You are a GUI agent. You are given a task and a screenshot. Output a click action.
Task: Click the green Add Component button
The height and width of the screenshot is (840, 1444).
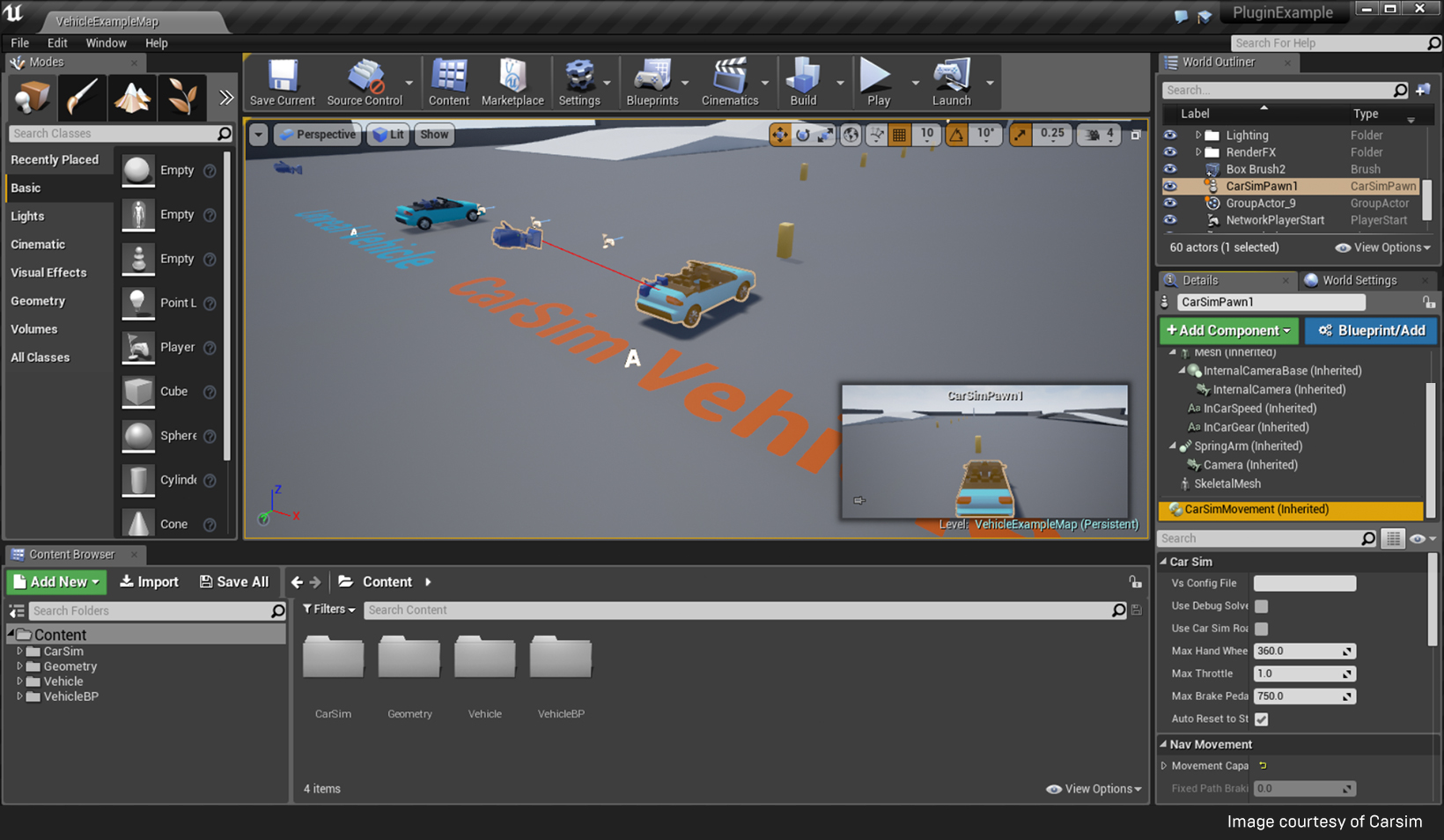1228,330
